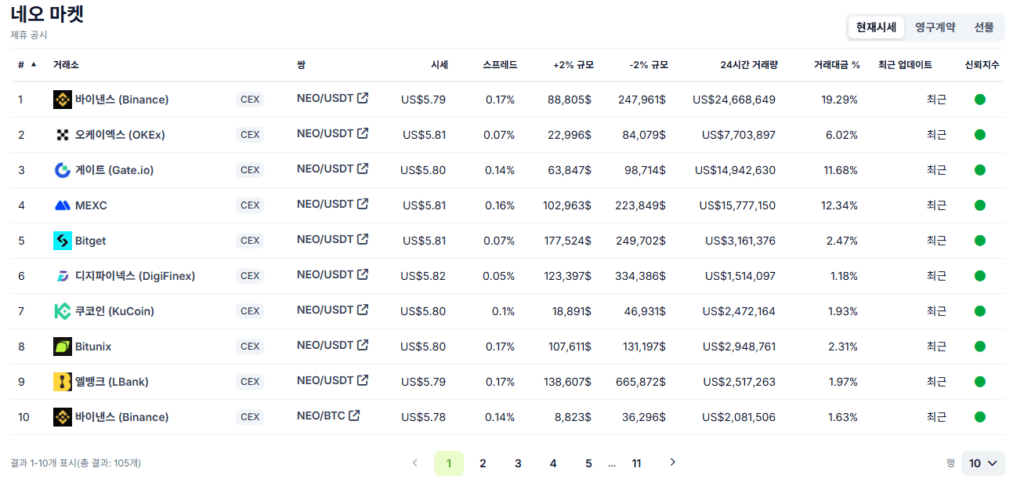Open external link icon for MEXC NEO/USDT

(x=362, y=204)
